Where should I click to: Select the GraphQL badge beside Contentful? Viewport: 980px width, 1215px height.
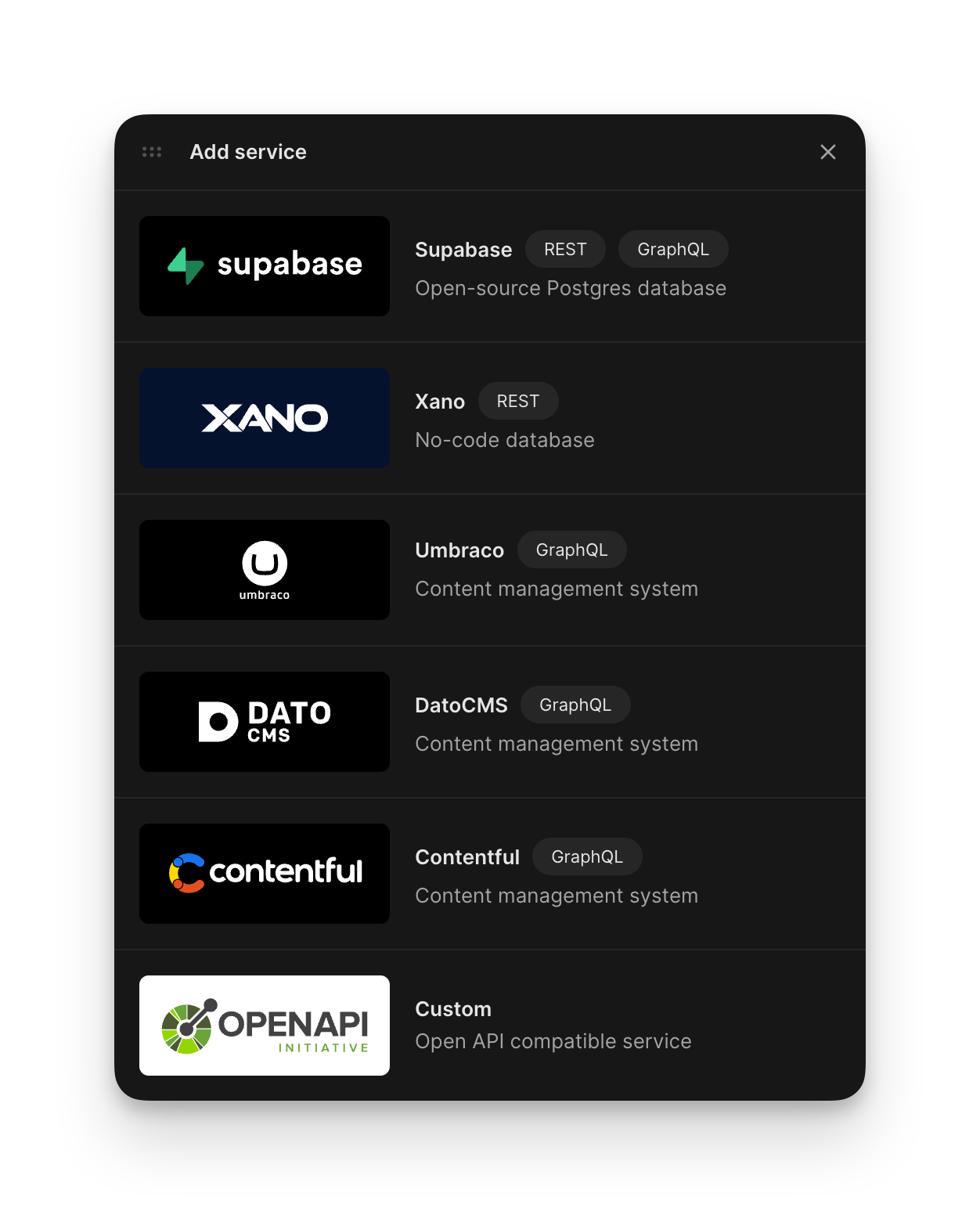tap(587, 856)
